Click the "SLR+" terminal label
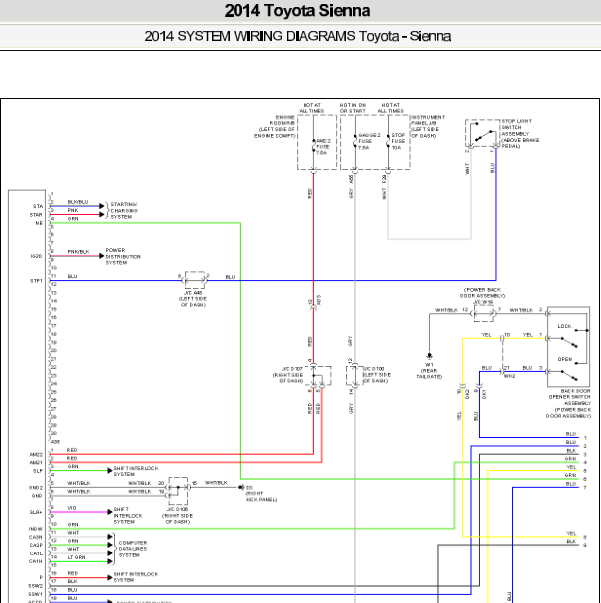The width and height of the screenshot is (601, 603). 36,512
